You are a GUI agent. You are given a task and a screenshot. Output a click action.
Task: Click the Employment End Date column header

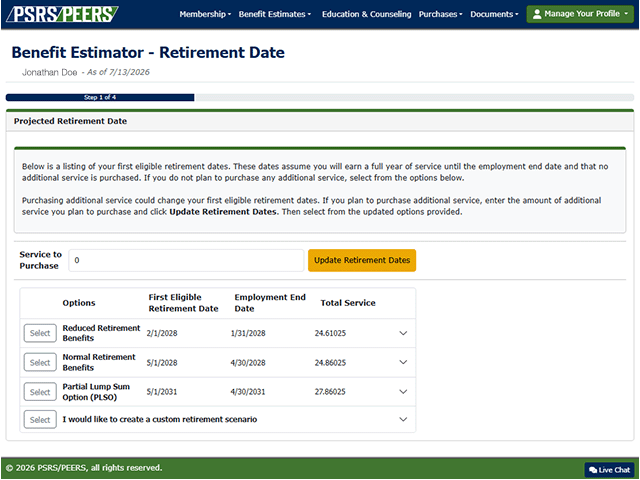click(270, 303)
